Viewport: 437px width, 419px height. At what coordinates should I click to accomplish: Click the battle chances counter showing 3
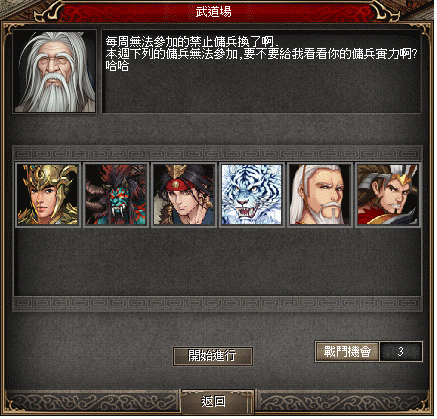point(401,352)
